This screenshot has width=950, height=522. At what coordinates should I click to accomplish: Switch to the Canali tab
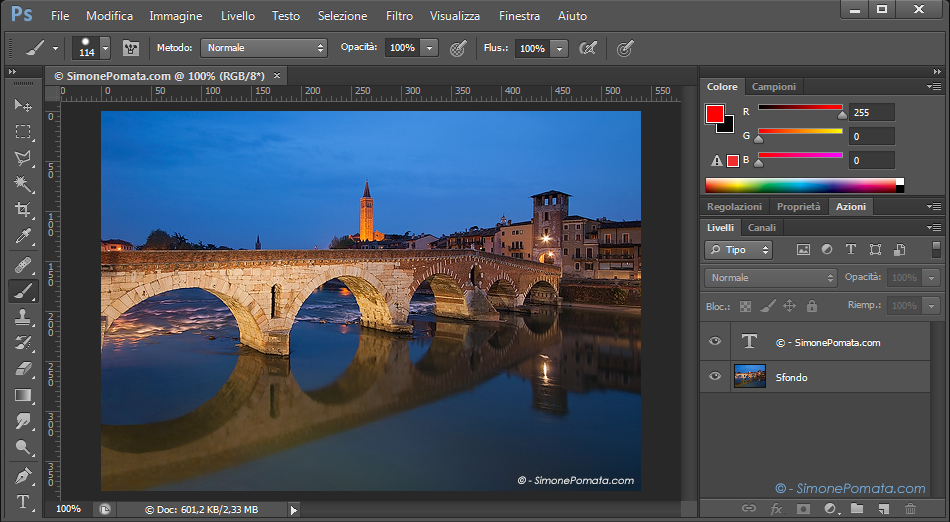(x=762, y=228)
